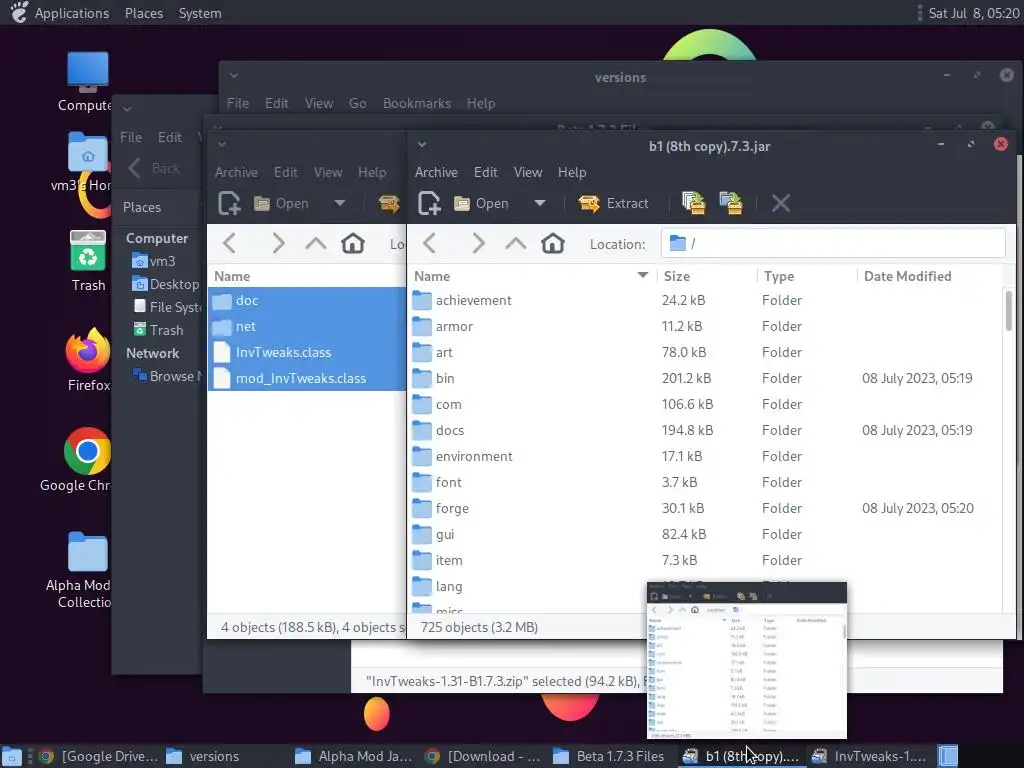Click the new archive icon in the b1 jar window
The width and height of the screenshot is (1024, 768).
[x=429, y=203]
